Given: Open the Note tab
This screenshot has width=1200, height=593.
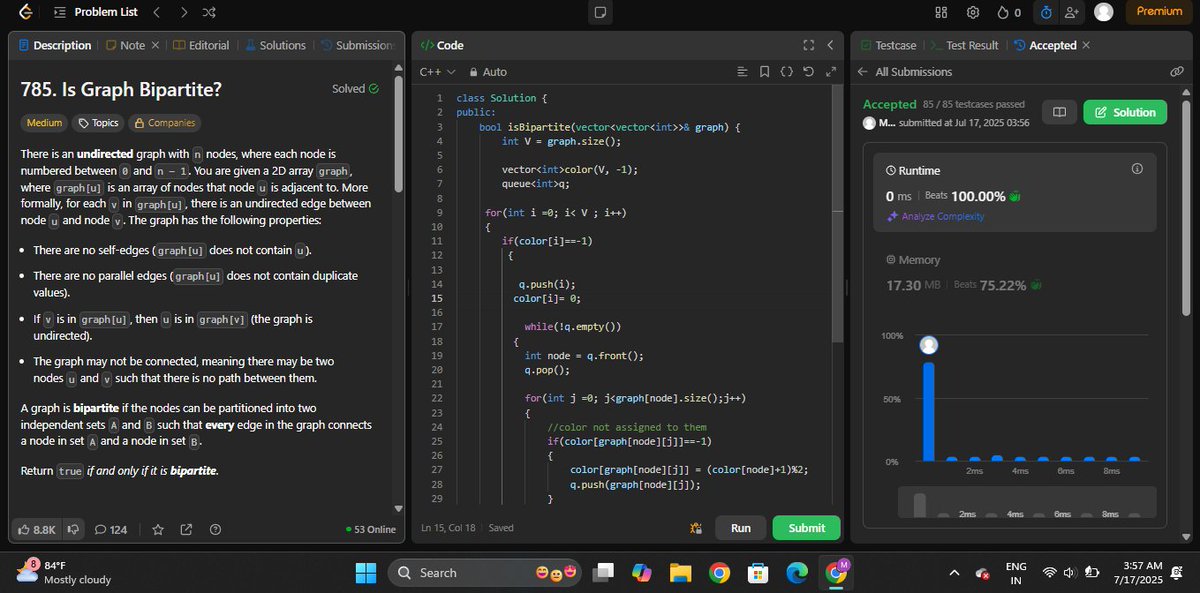Looking at the screenshot, I should (124, 45).
